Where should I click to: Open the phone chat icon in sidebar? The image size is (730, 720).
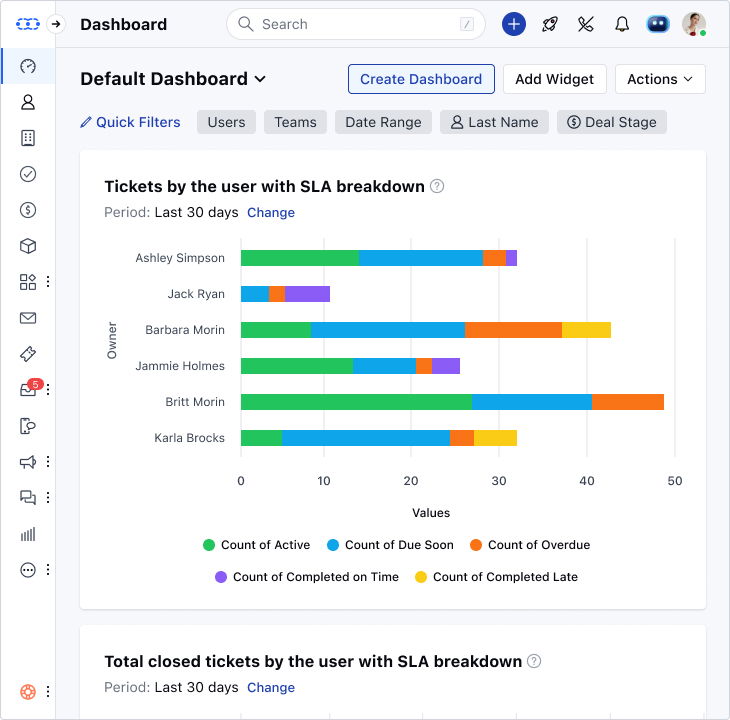(28, 426)
